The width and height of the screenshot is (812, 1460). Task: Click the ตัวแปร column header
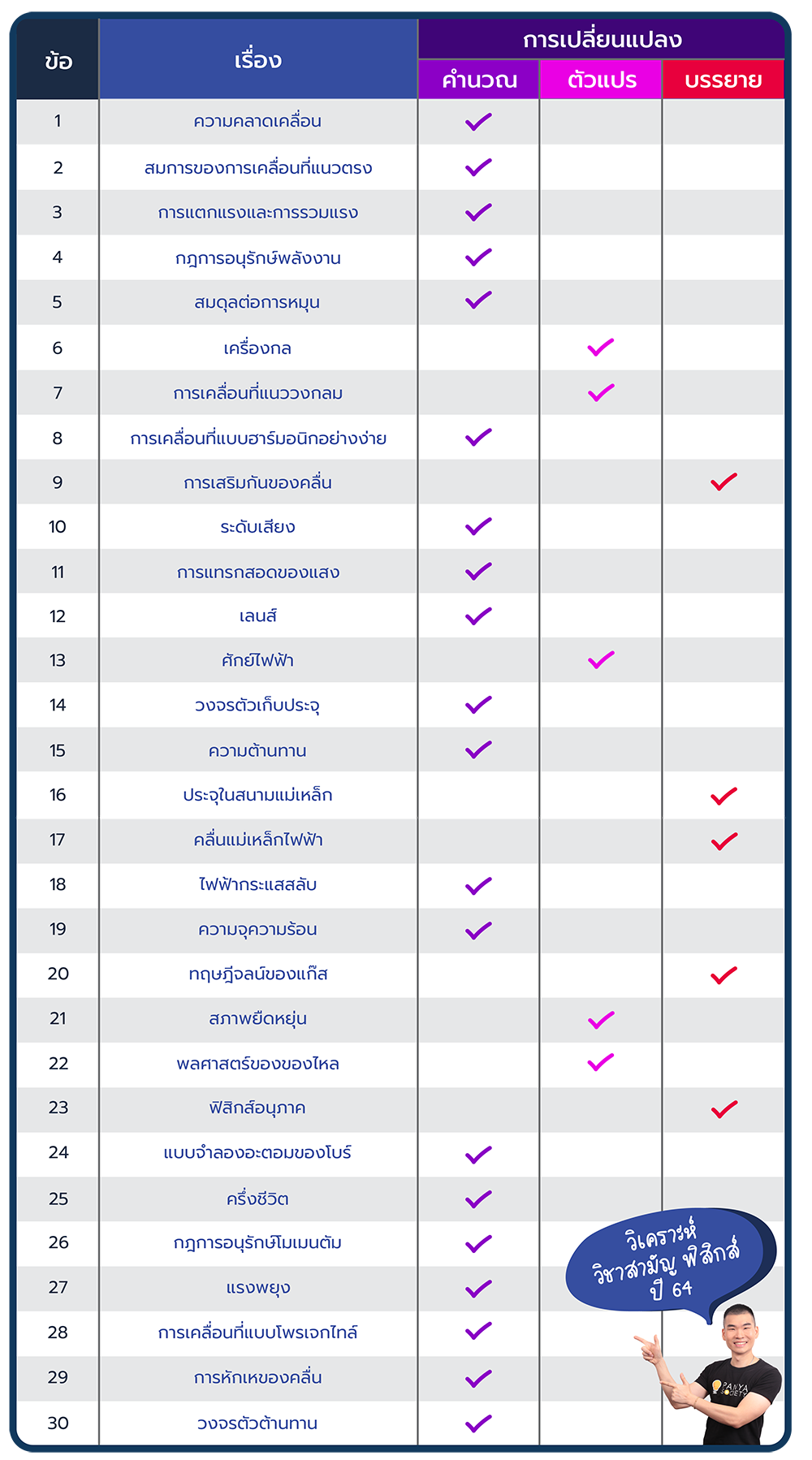coord(602,80)
